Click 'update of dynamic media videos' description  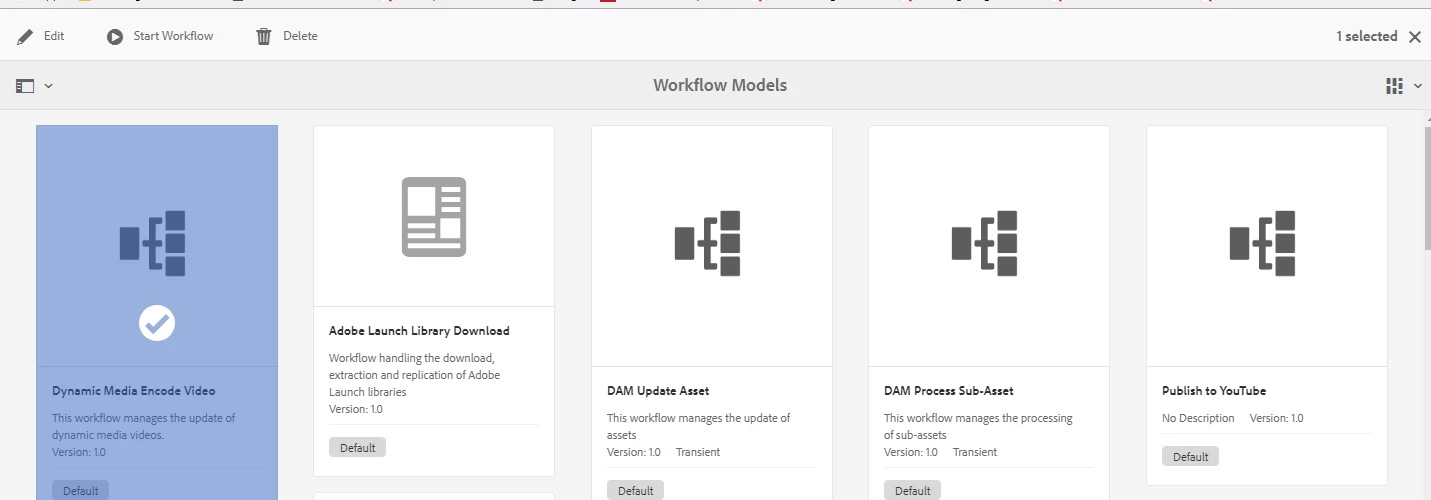coord(143,426)
